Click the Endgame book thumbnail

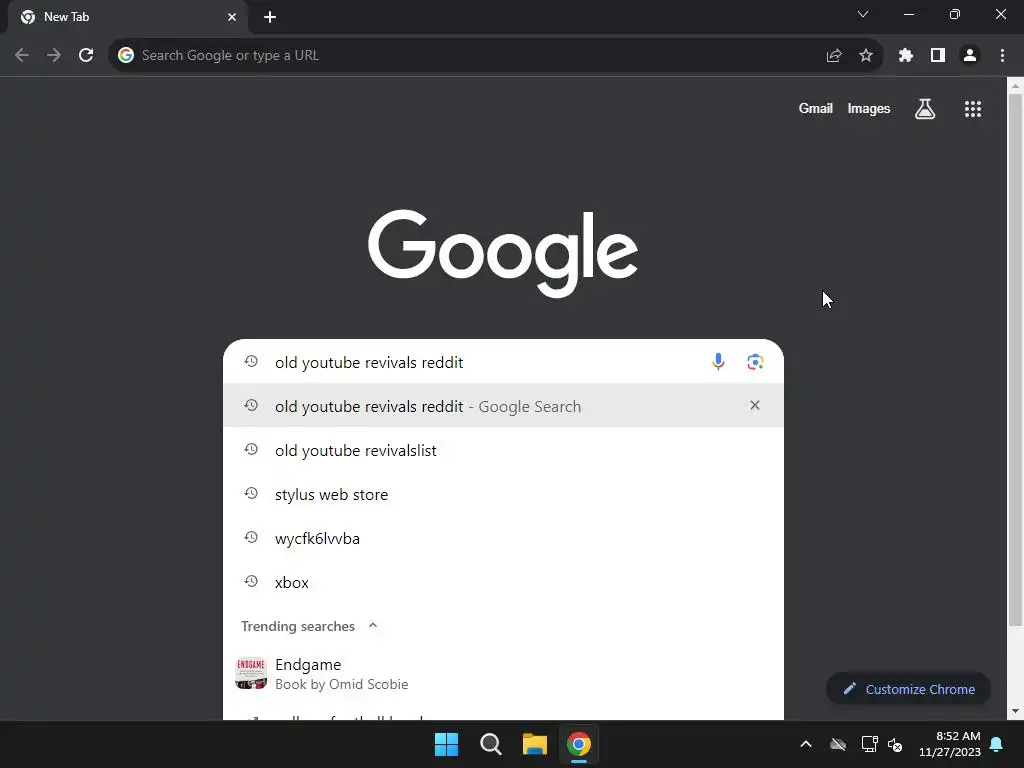(251, 673)
